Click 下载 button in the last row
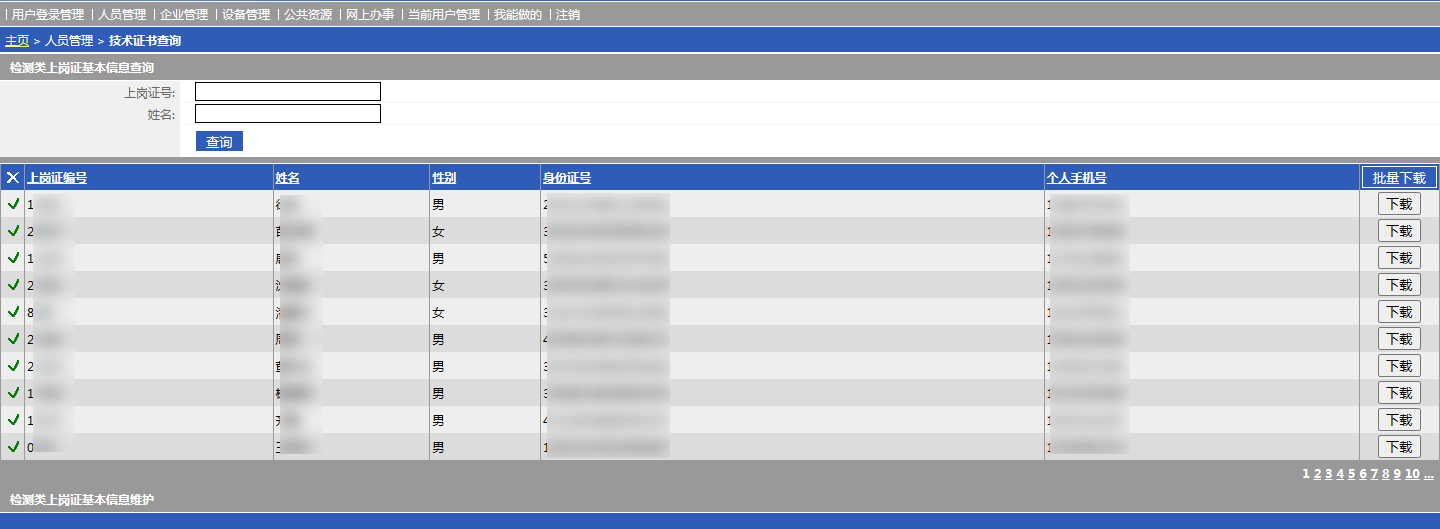This screenshot has height=529, width=1440. pos(1399,447)
